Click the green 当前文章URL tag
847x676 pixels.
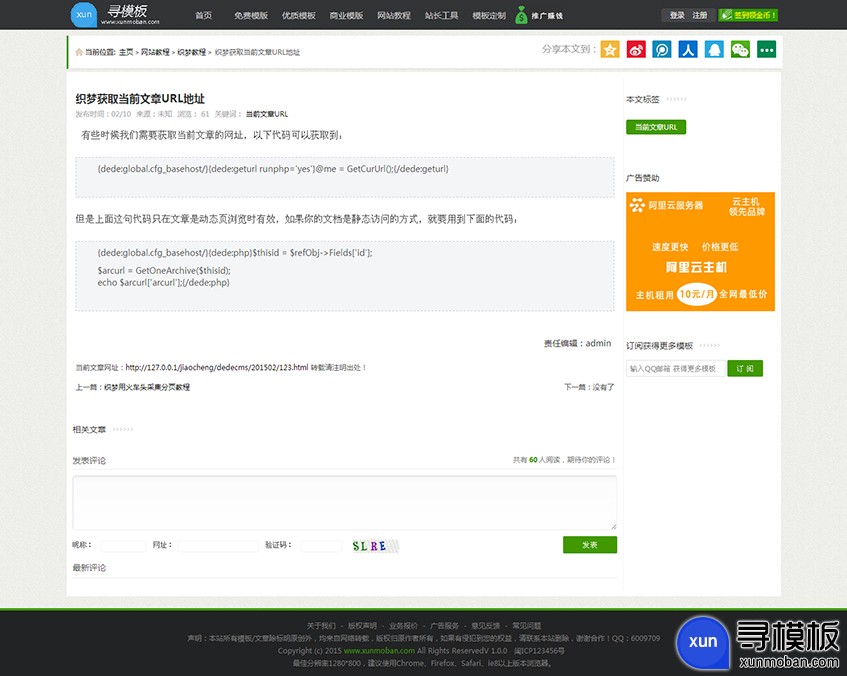click(655, 127)
